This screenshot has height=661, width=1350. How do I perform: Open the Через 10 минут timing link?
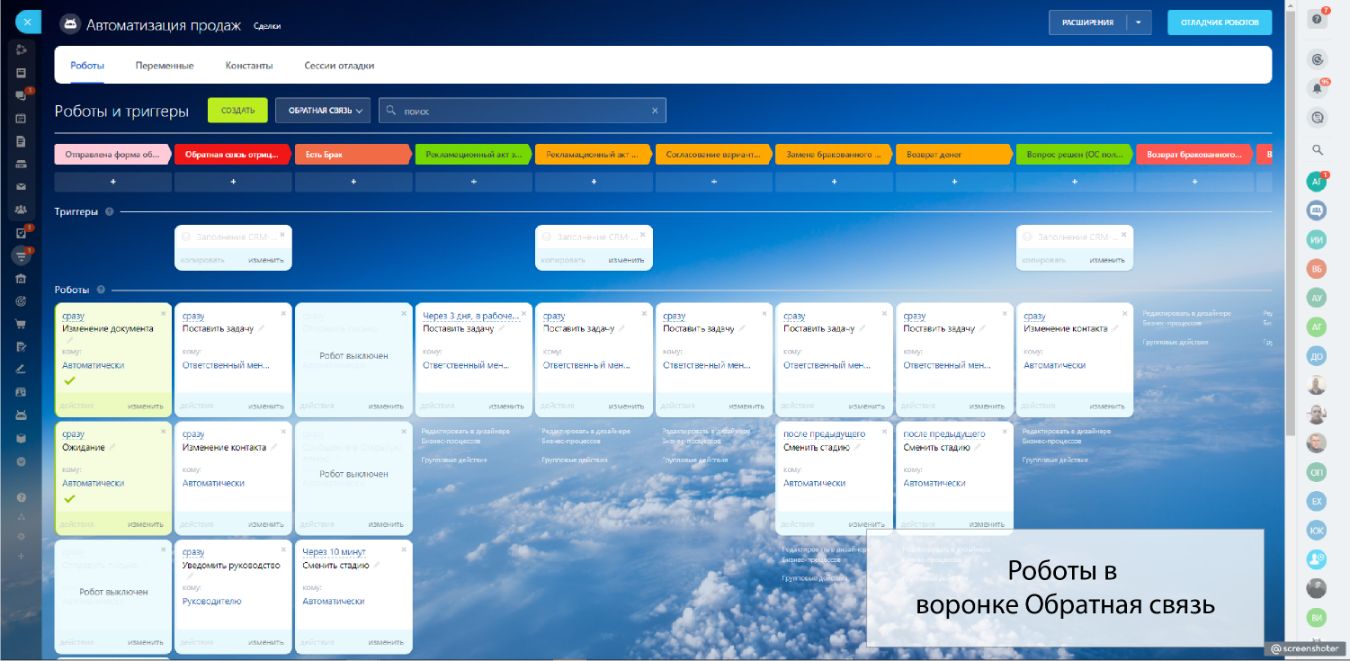(334, 552)
